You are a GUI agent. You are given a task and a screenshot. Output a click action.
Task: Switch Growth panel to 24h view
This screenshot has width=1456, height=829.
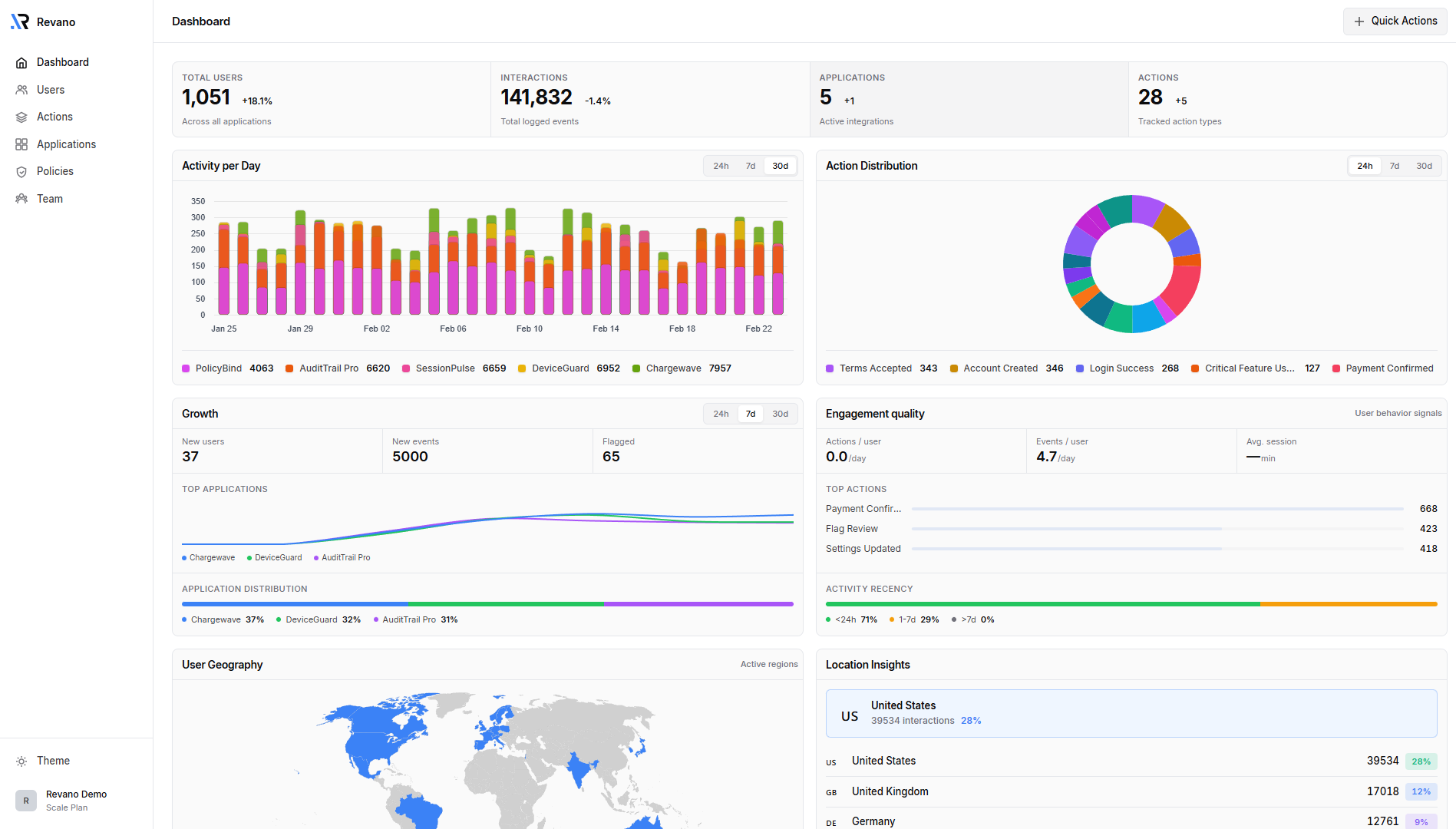[x=720, y=413]
